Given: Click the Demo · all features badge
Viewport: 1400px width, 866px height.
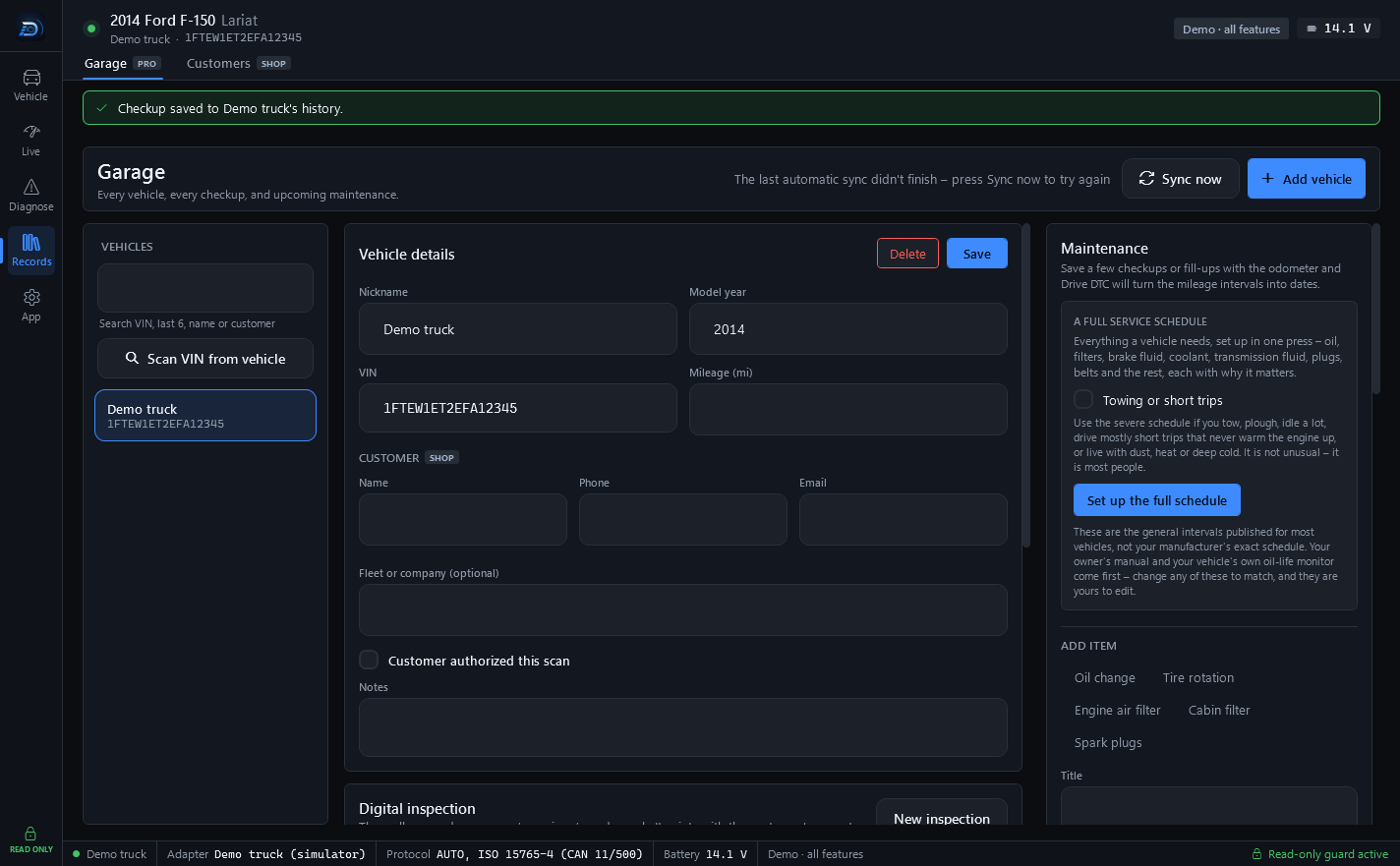Looking at the screenshot, I should tap(1231, 29).
